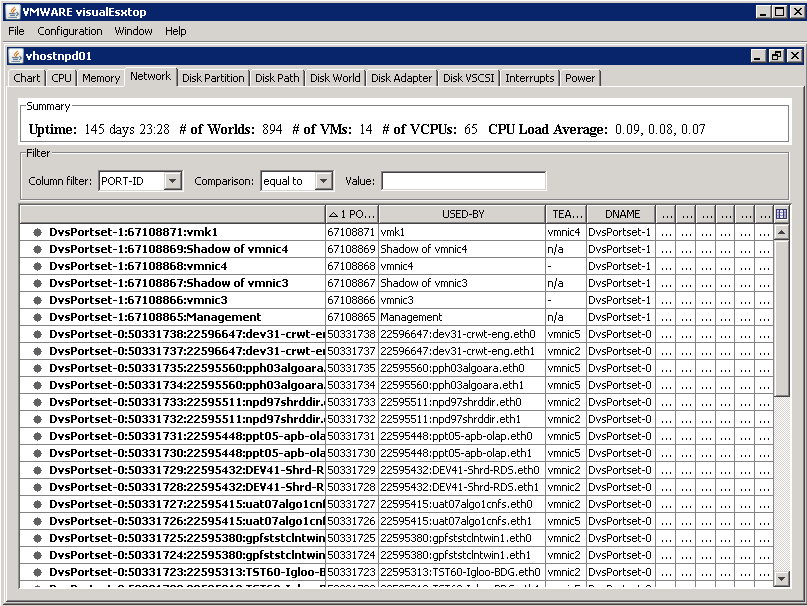Click the filter Value input field
Image resolution: width=807 pixels, height=606 pixels.
coord(464,181)
